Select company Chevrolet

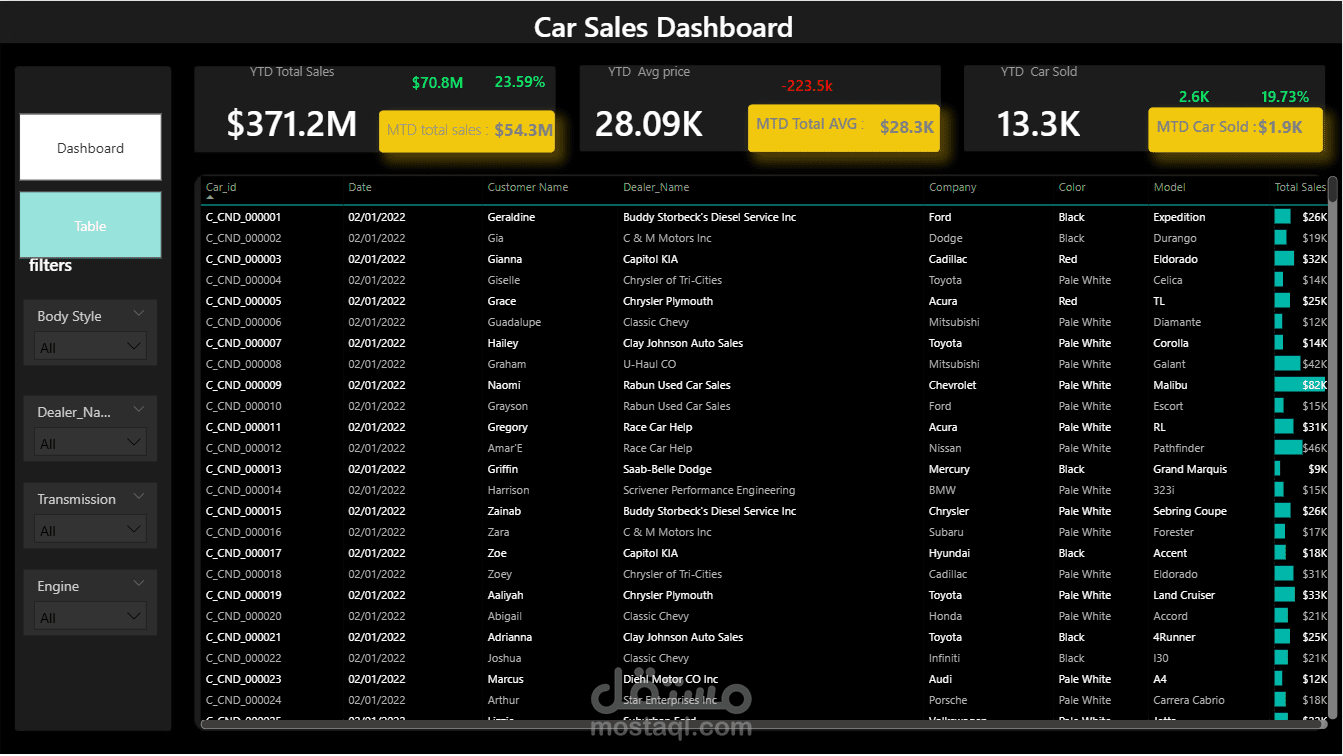953,385
